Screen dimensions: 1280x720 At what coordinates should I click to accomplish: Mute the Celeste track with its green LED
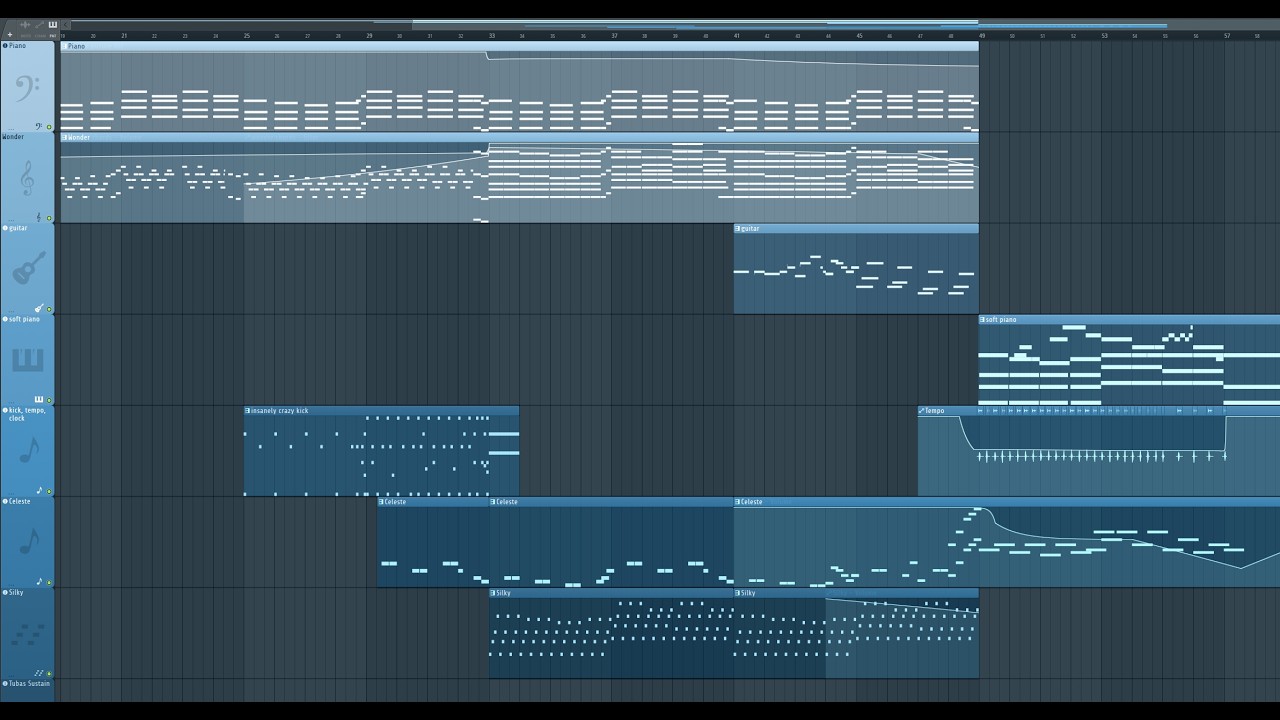click(49, 582)
